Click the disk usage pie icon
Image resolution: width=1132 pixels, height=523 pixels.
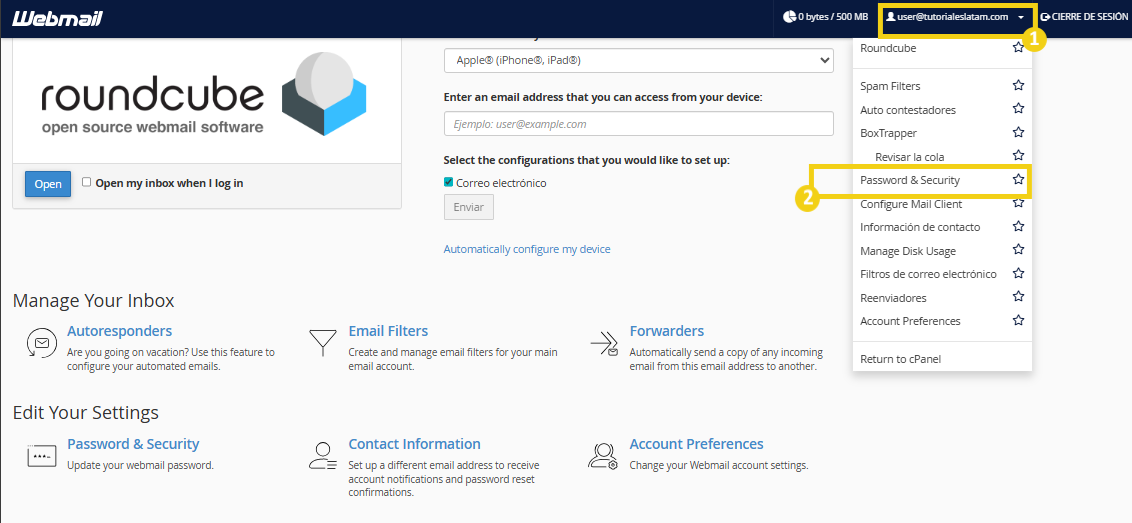(789, 17)
